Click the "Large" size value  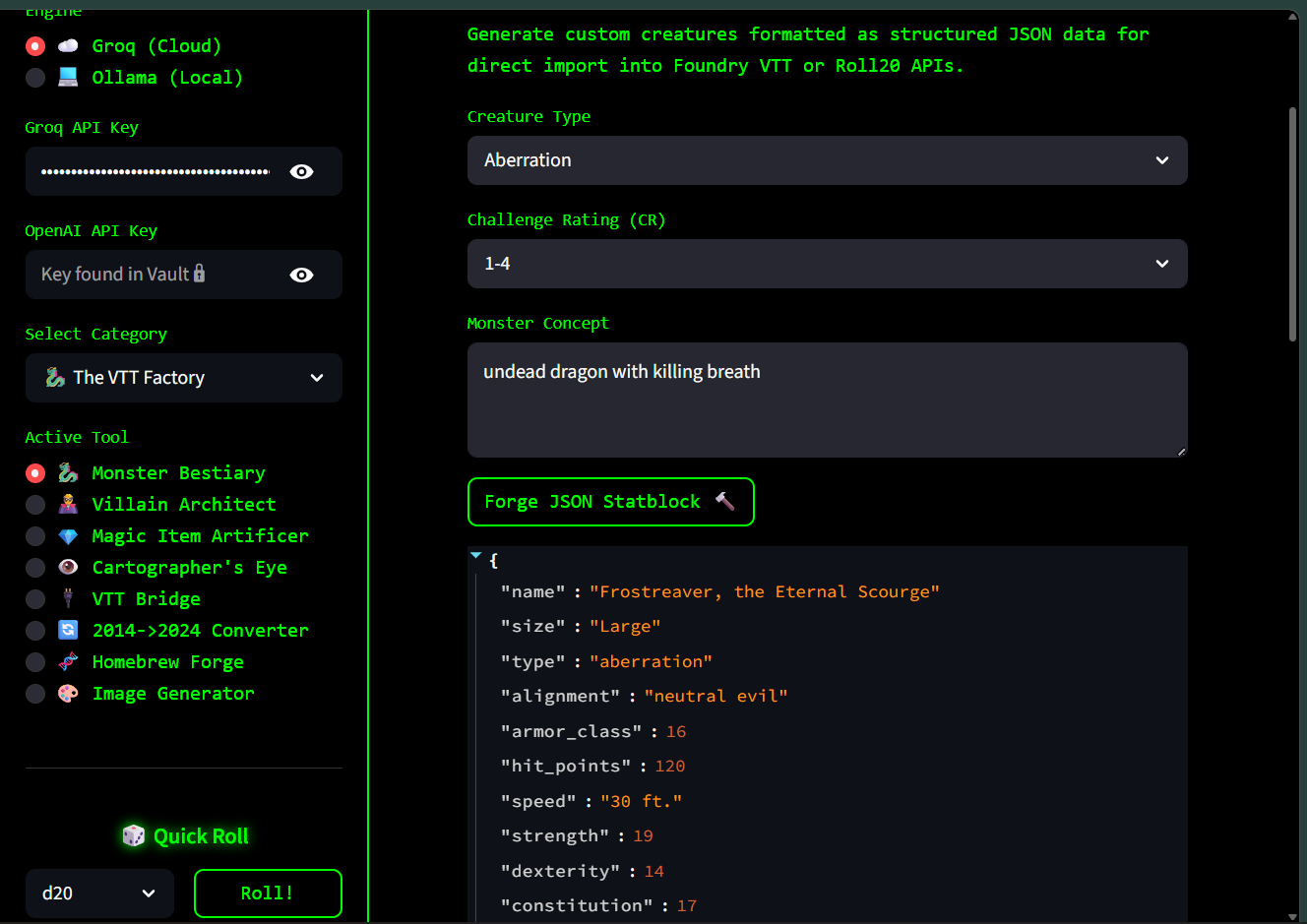click(x=625, y=626)
